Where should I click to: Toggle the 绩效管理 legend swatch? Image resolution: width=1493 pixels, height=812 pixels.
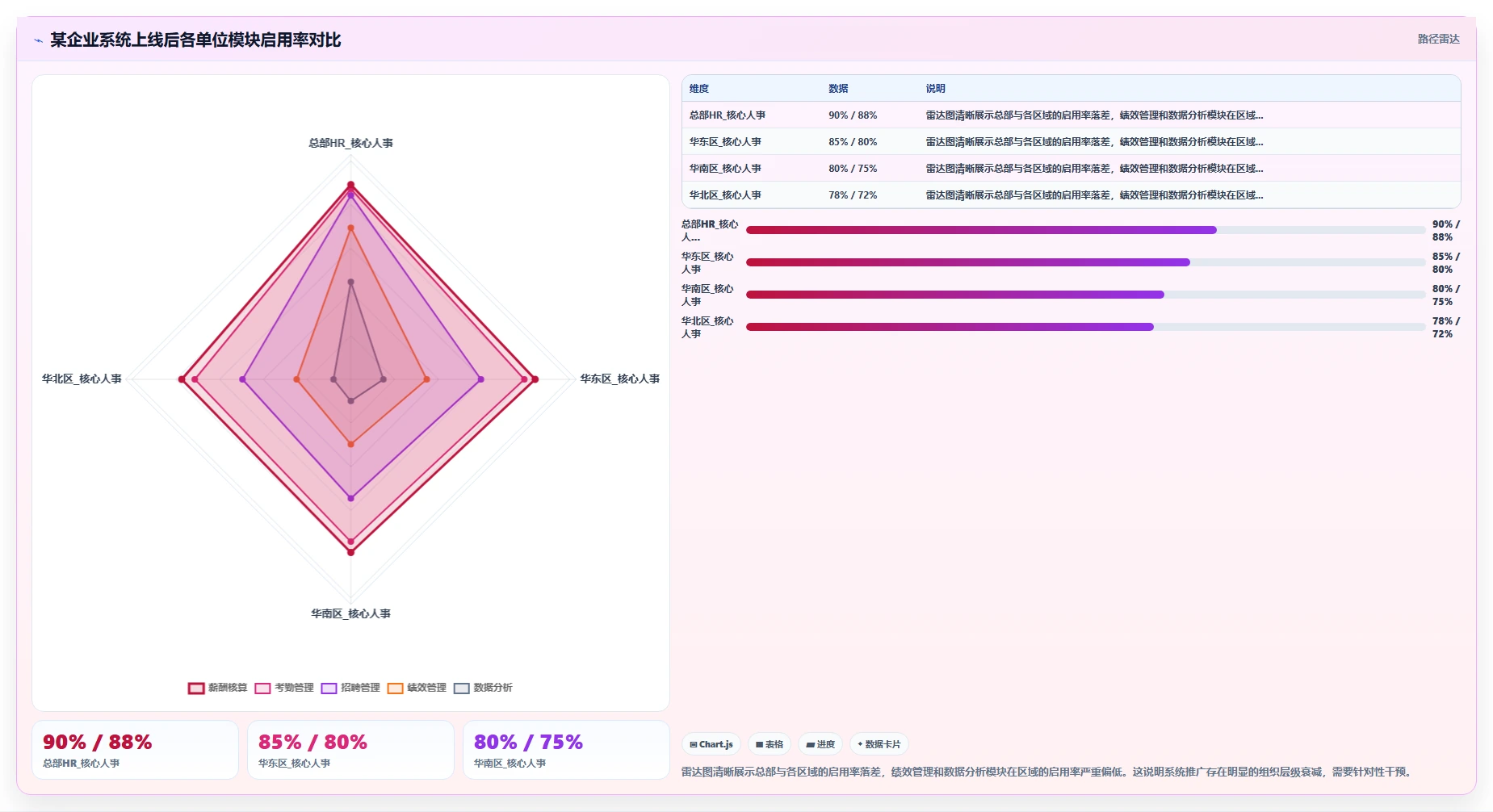[395, 688]
